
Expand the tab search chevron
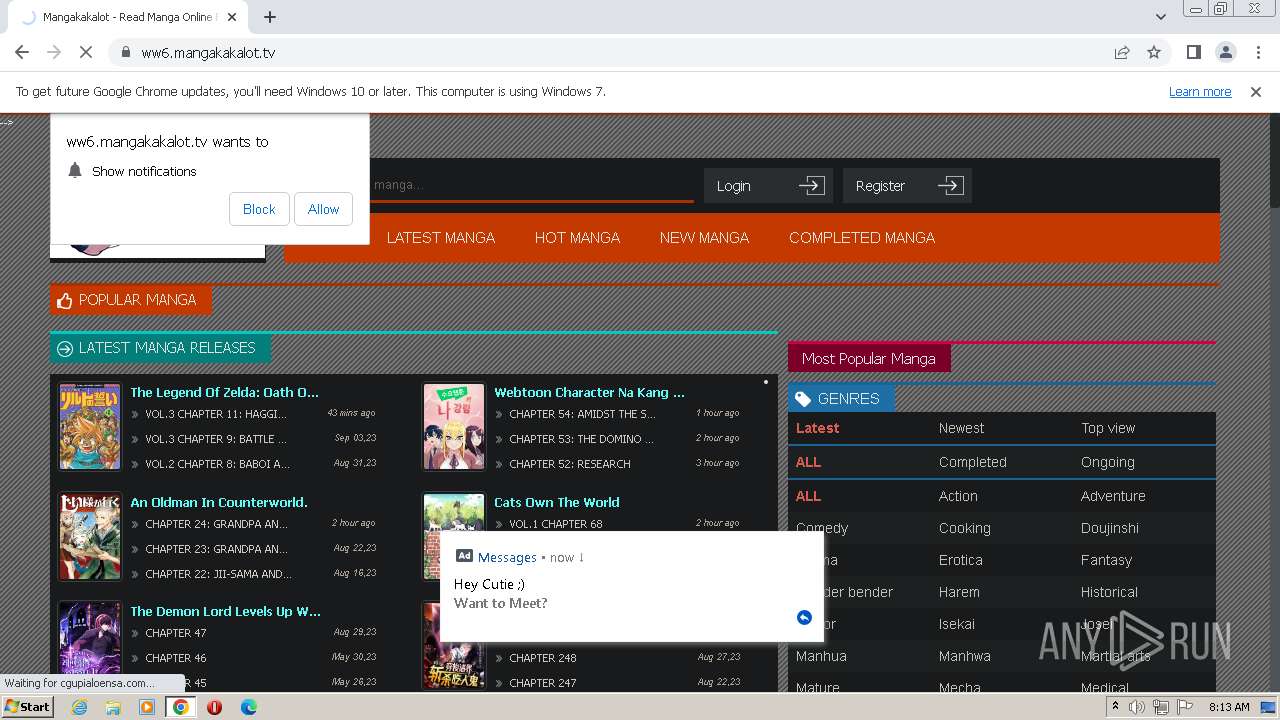point(1161,17)
